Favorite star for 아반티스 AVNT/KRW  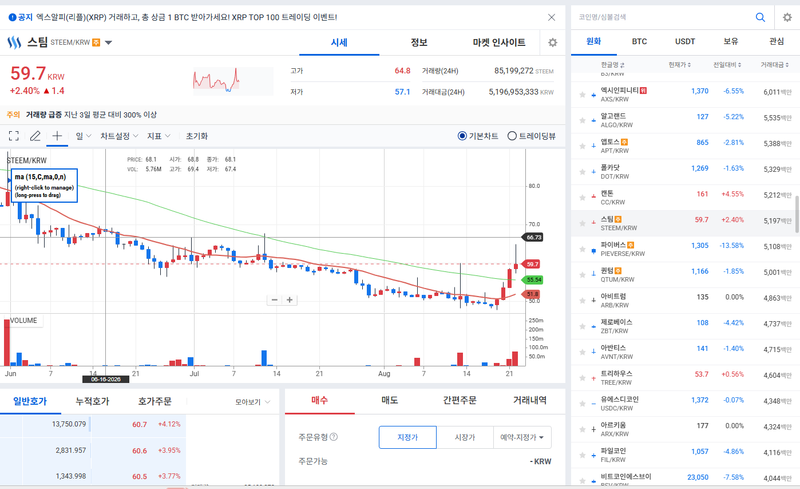coord(582,352)
